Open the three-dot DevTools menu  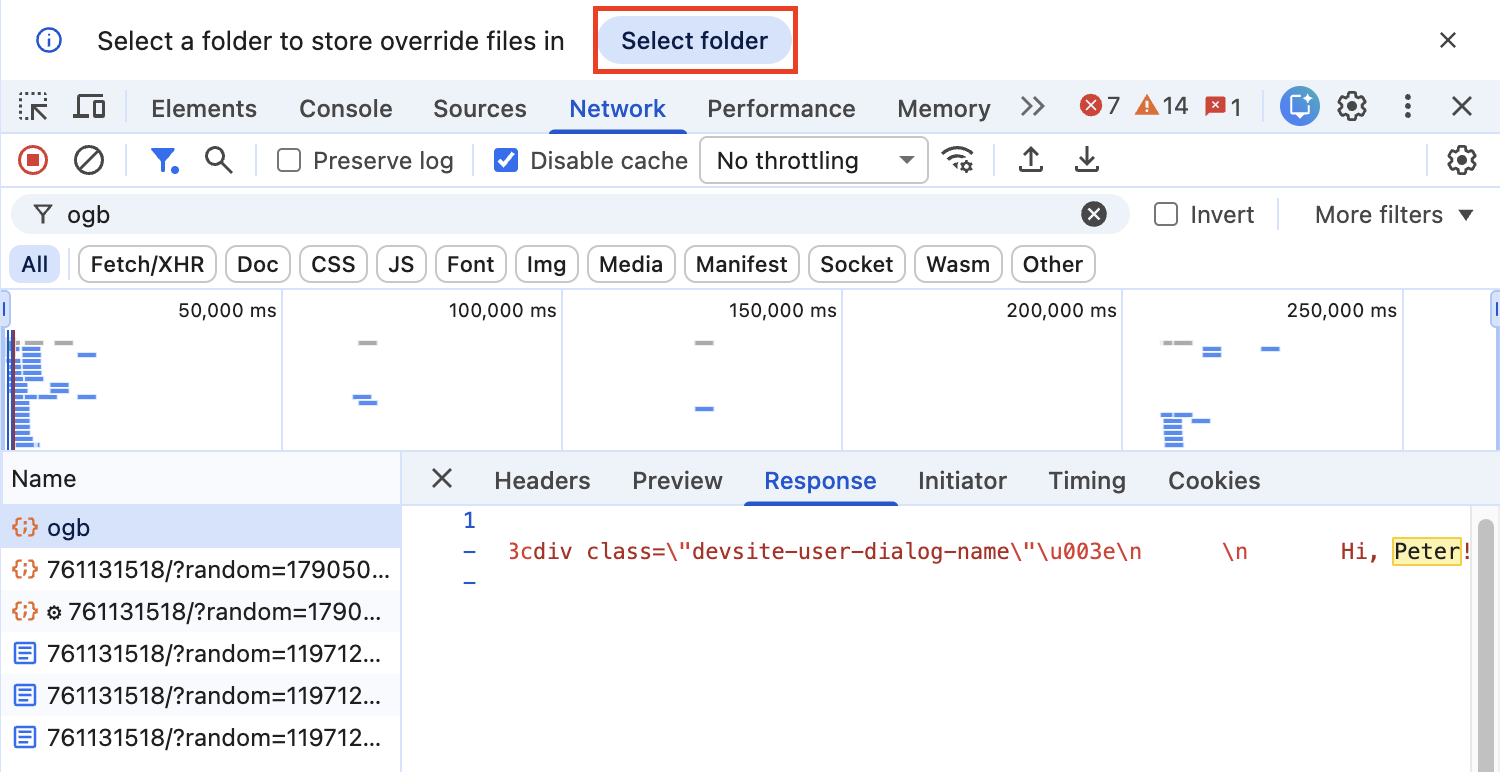click(x=1408, y=106)
